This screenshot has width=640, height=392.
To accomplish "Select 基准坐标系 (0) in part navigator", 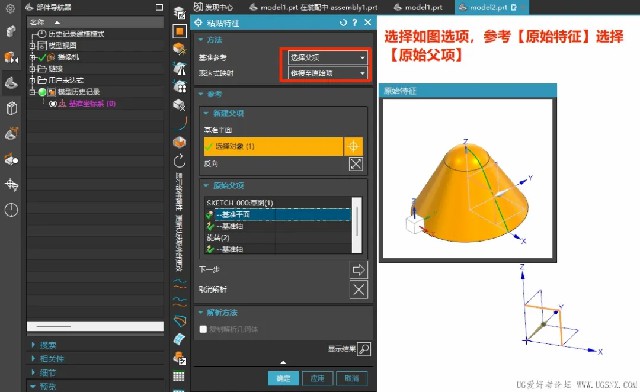I will tap(92, 104).
